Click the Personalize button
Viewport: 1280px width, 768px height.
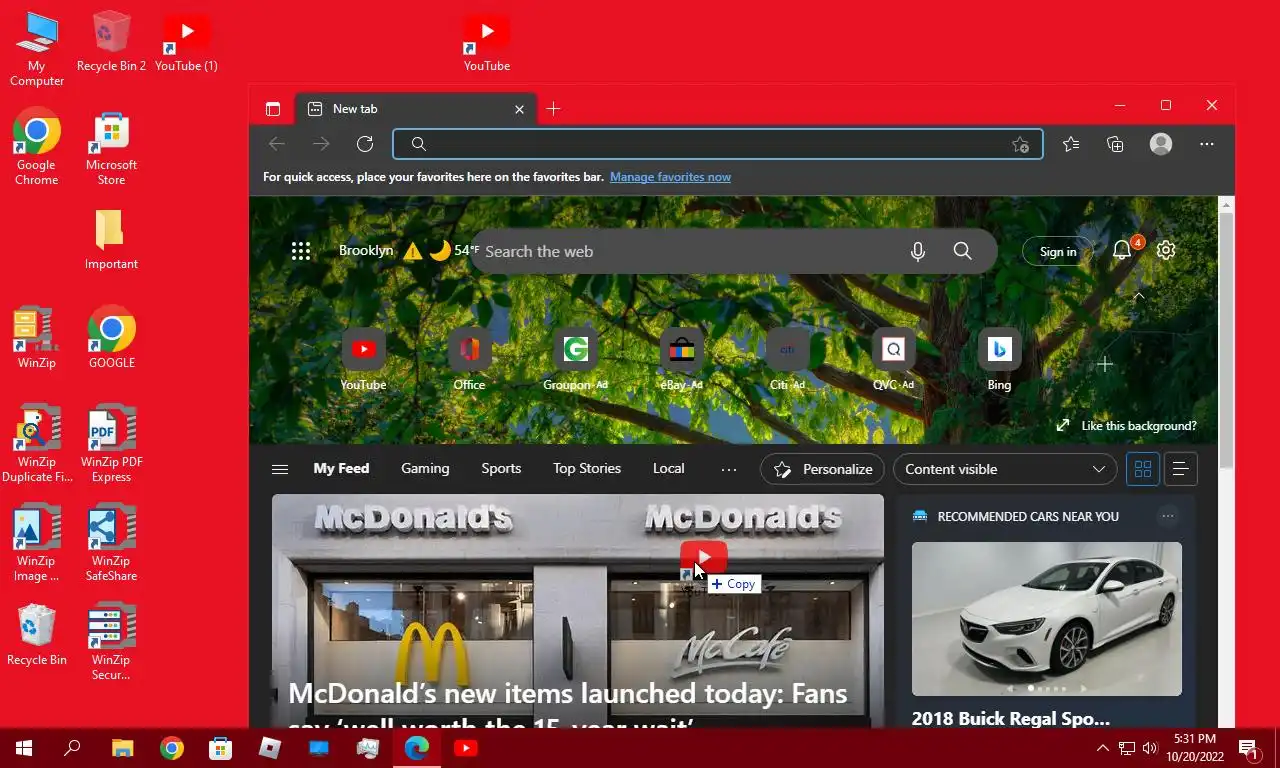click(x=823, y=469)
